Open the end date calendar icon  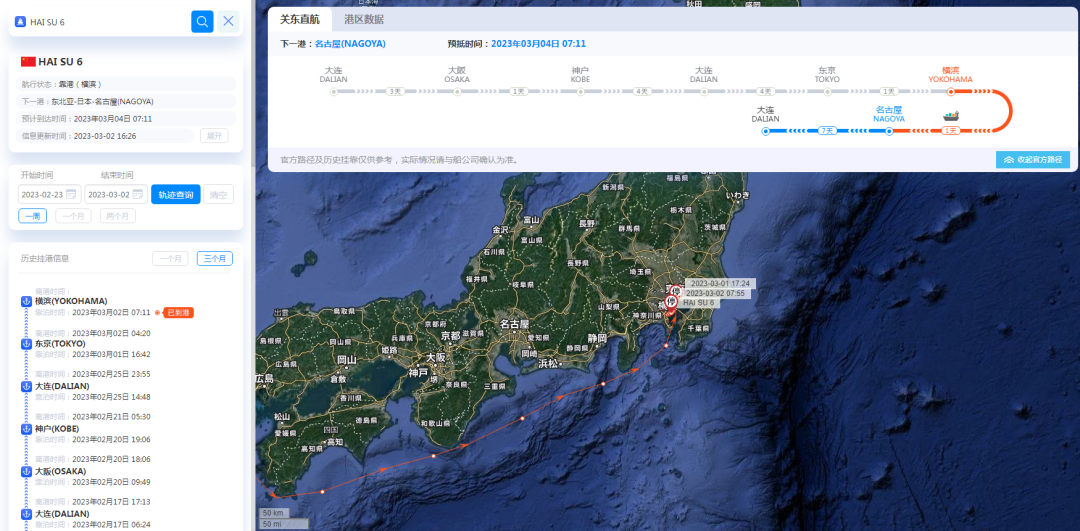coord(138,194)
